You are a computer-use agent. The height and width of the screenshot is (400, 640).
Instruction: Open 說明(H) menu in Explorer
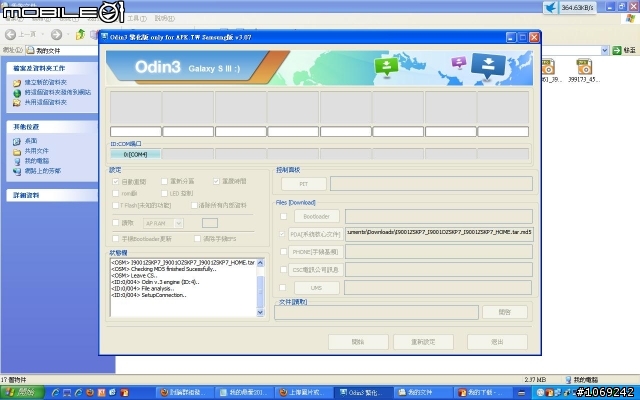coord(164,18)
